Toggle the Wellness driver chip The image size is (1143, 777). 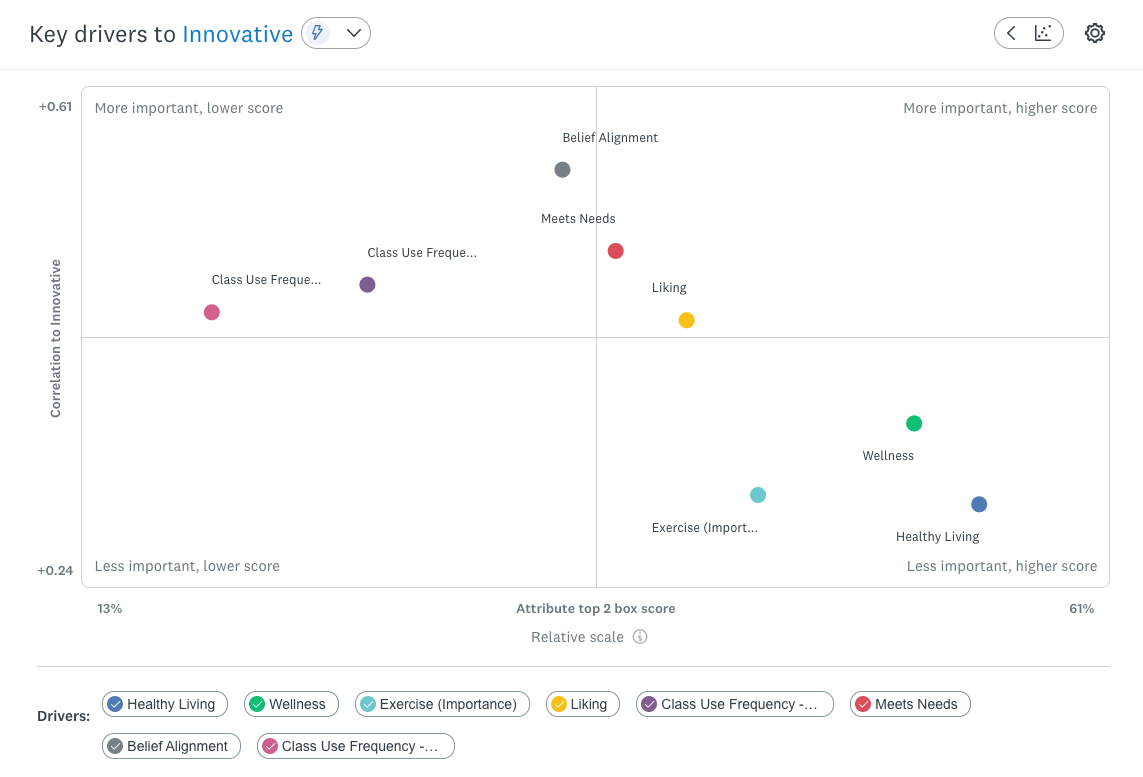tap(291, 704)
